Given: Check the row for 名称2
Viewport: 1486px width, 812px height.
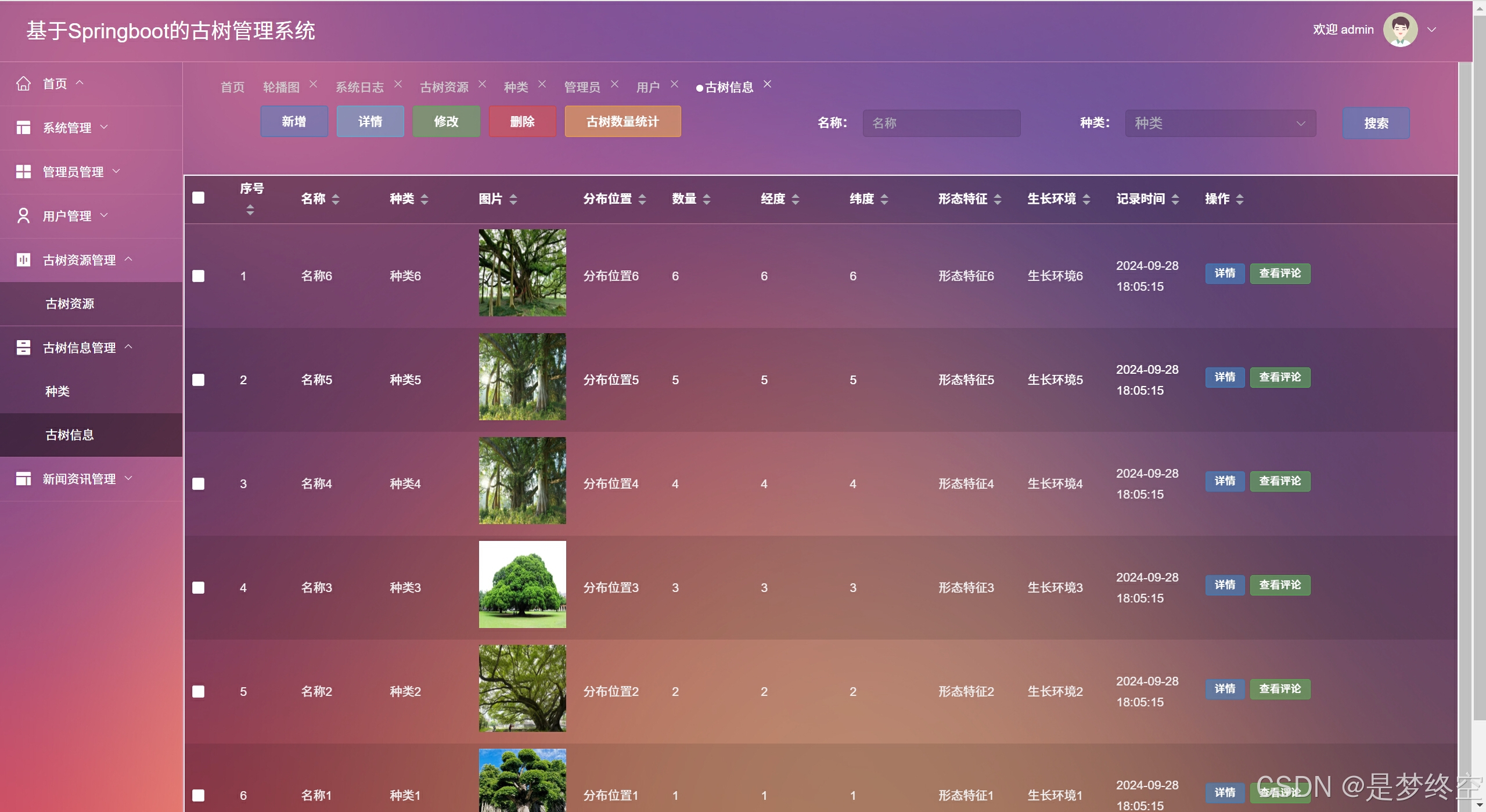Looking at the screenshot, I should coord(199,692).
